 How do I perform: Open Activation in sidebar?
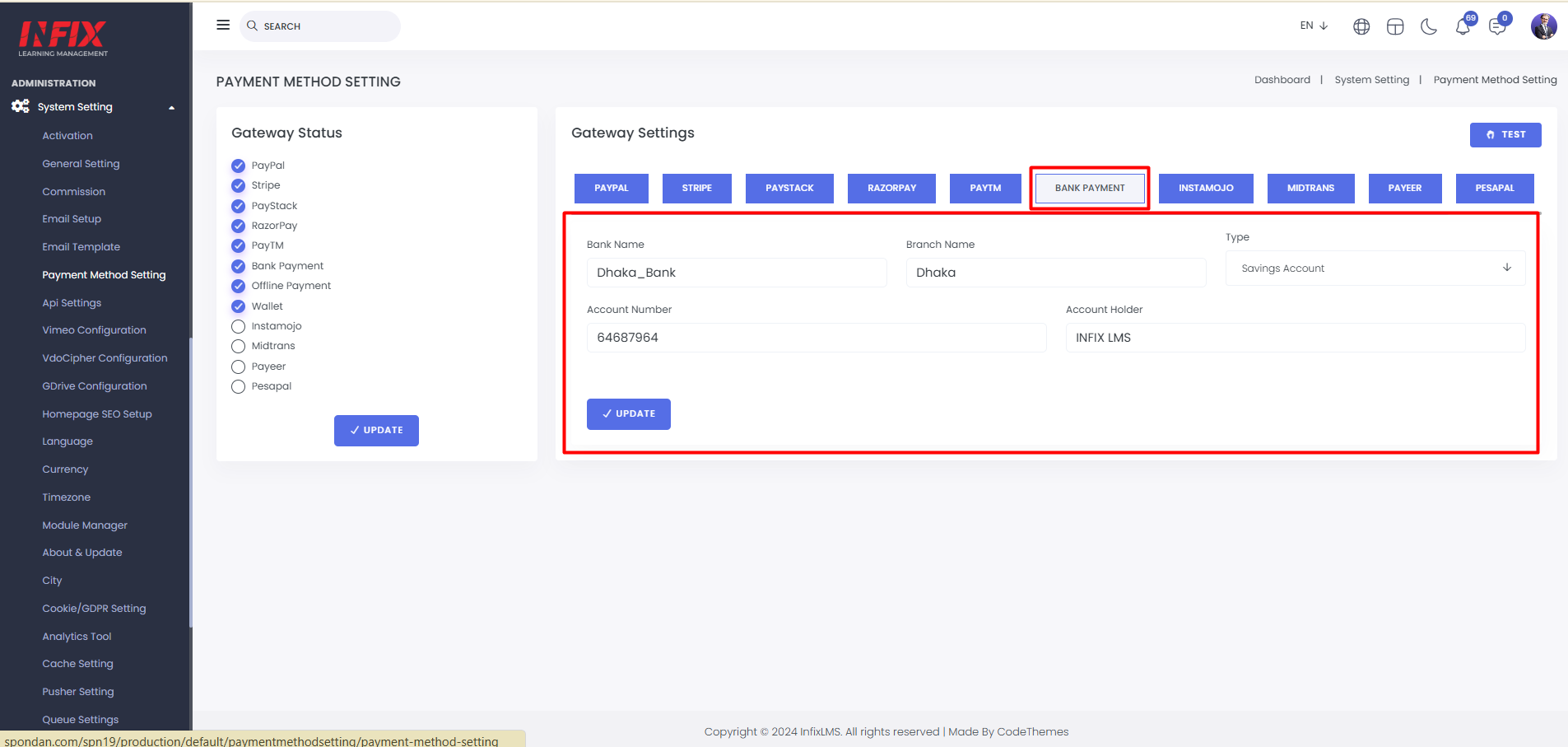[x=67, y=136]
